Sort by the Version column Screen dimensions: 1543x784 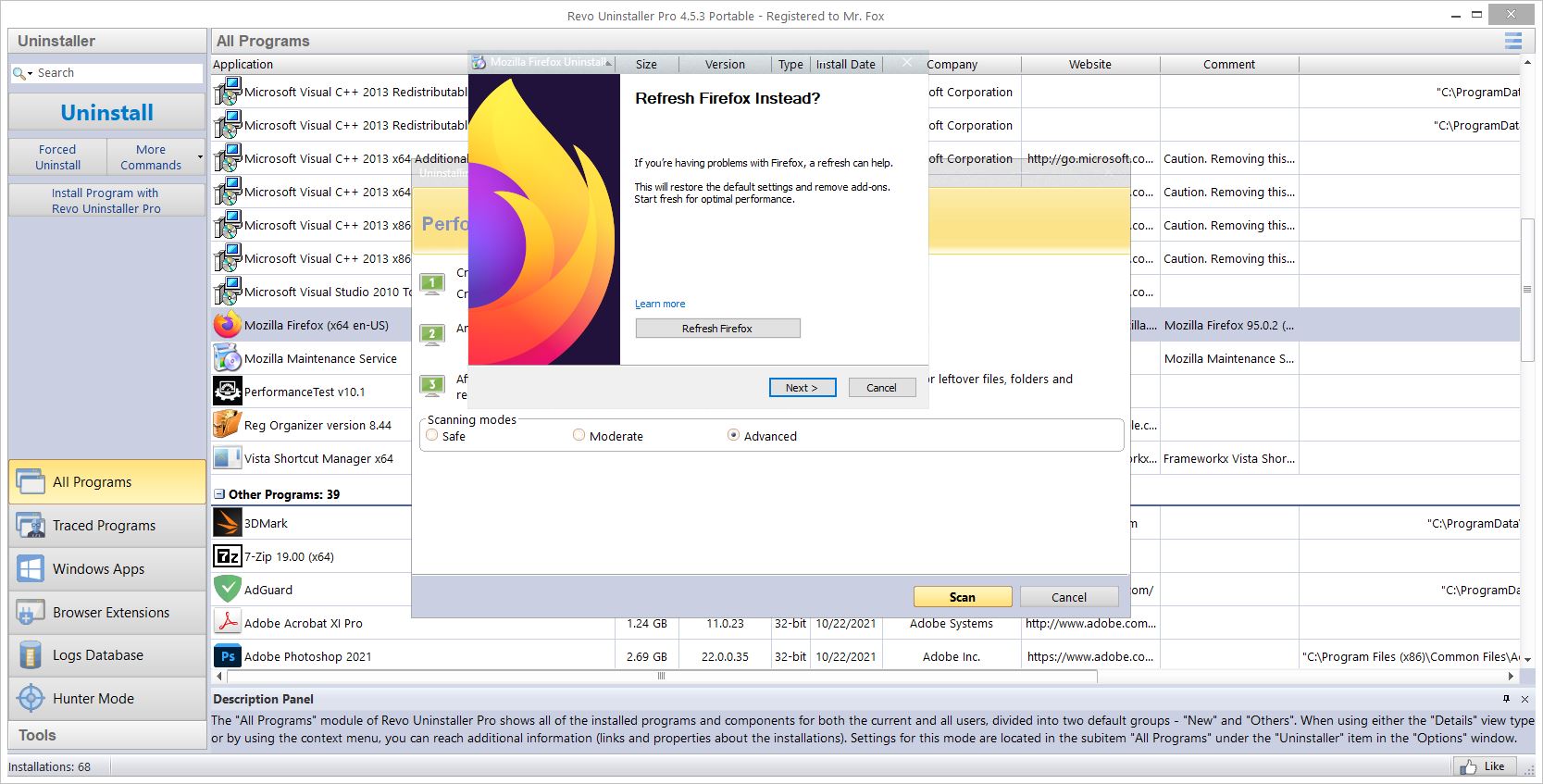[725, 64]
